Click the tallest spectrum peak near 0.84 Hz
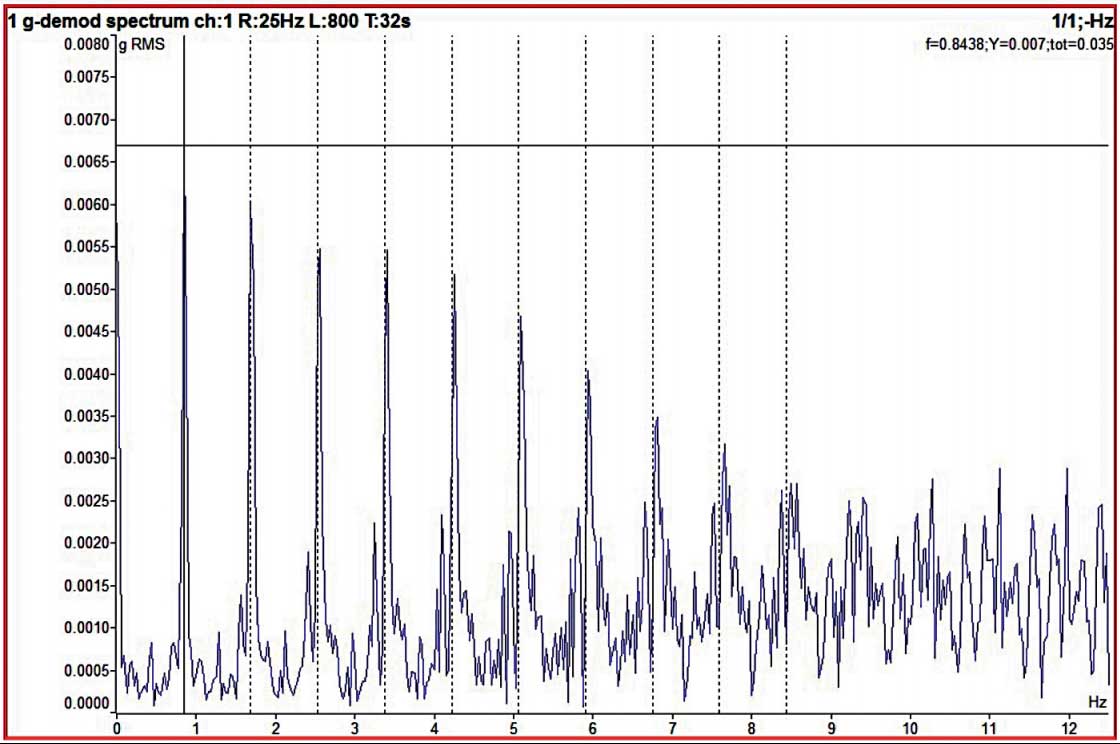1120x744 pixels. click(x=185, y=198)
